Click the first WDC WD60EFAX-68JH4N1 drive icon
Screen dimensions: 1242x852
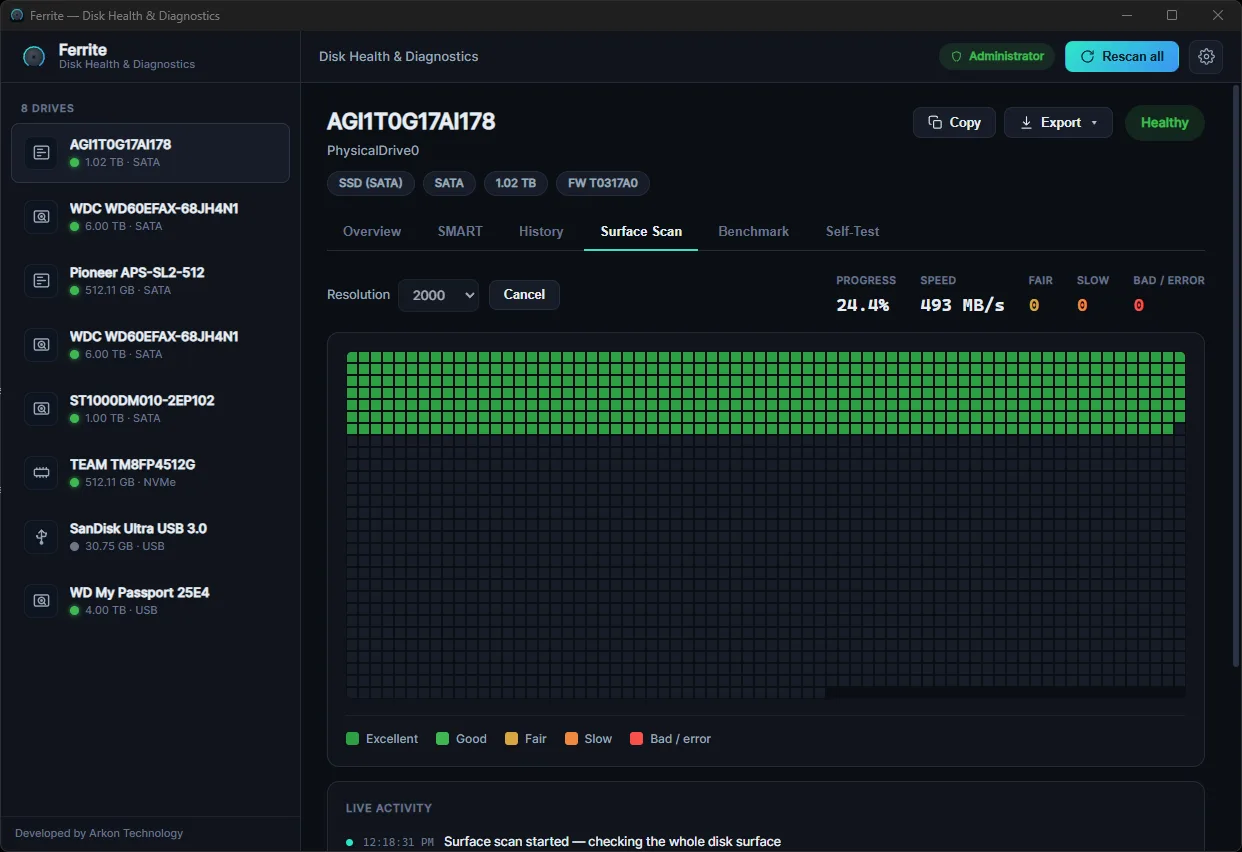click(41, 217)
